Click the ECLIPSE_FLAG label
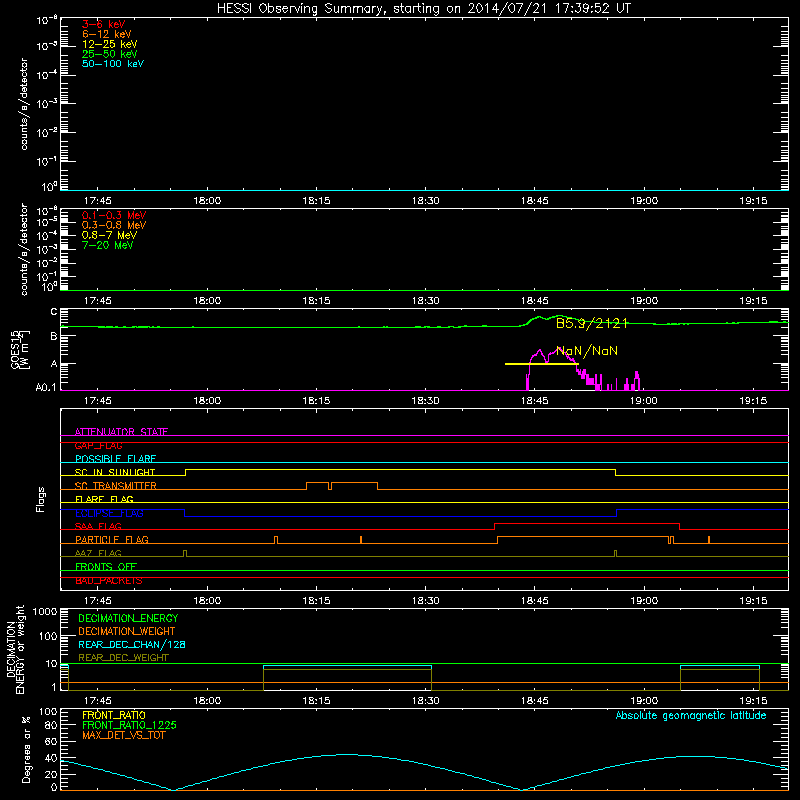This screenshot has width=800, height=800. click(109, 513)
